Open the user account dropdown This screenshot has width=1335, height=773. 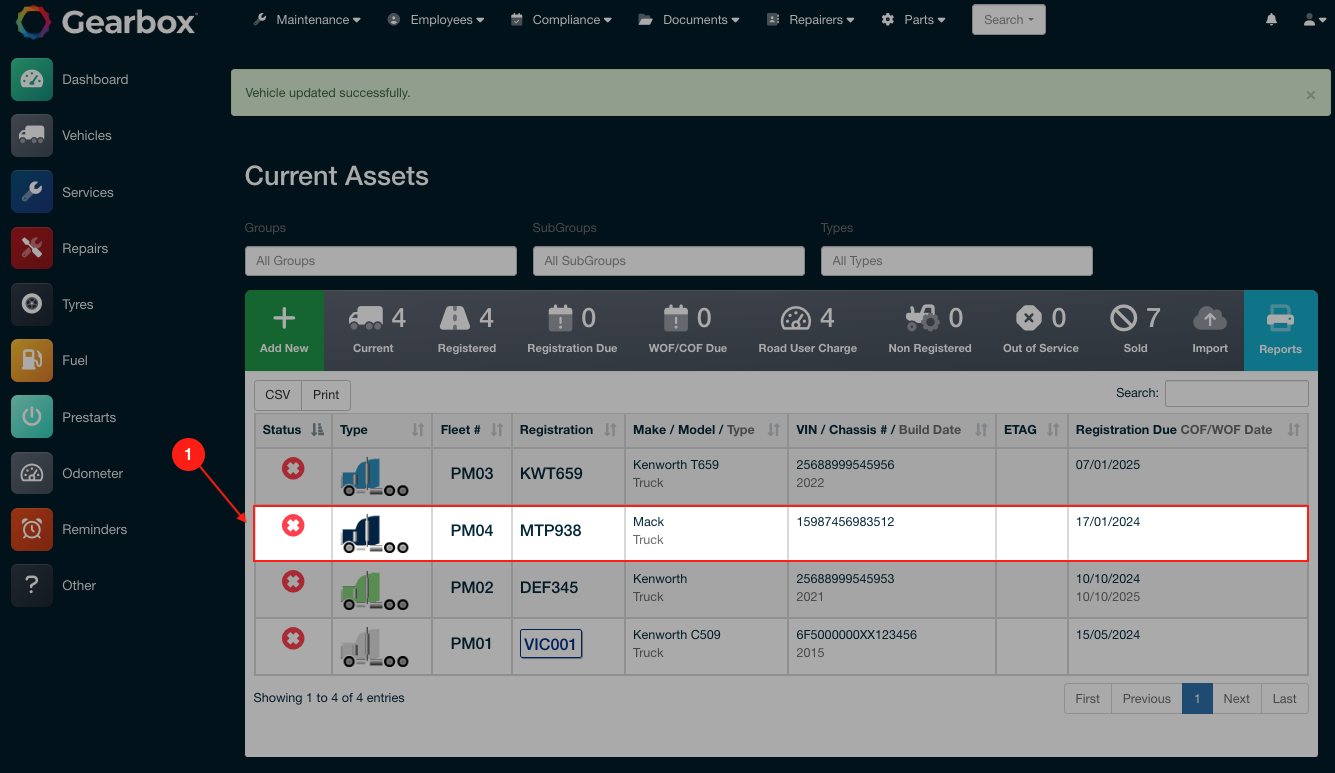[x=1314, y=20]
